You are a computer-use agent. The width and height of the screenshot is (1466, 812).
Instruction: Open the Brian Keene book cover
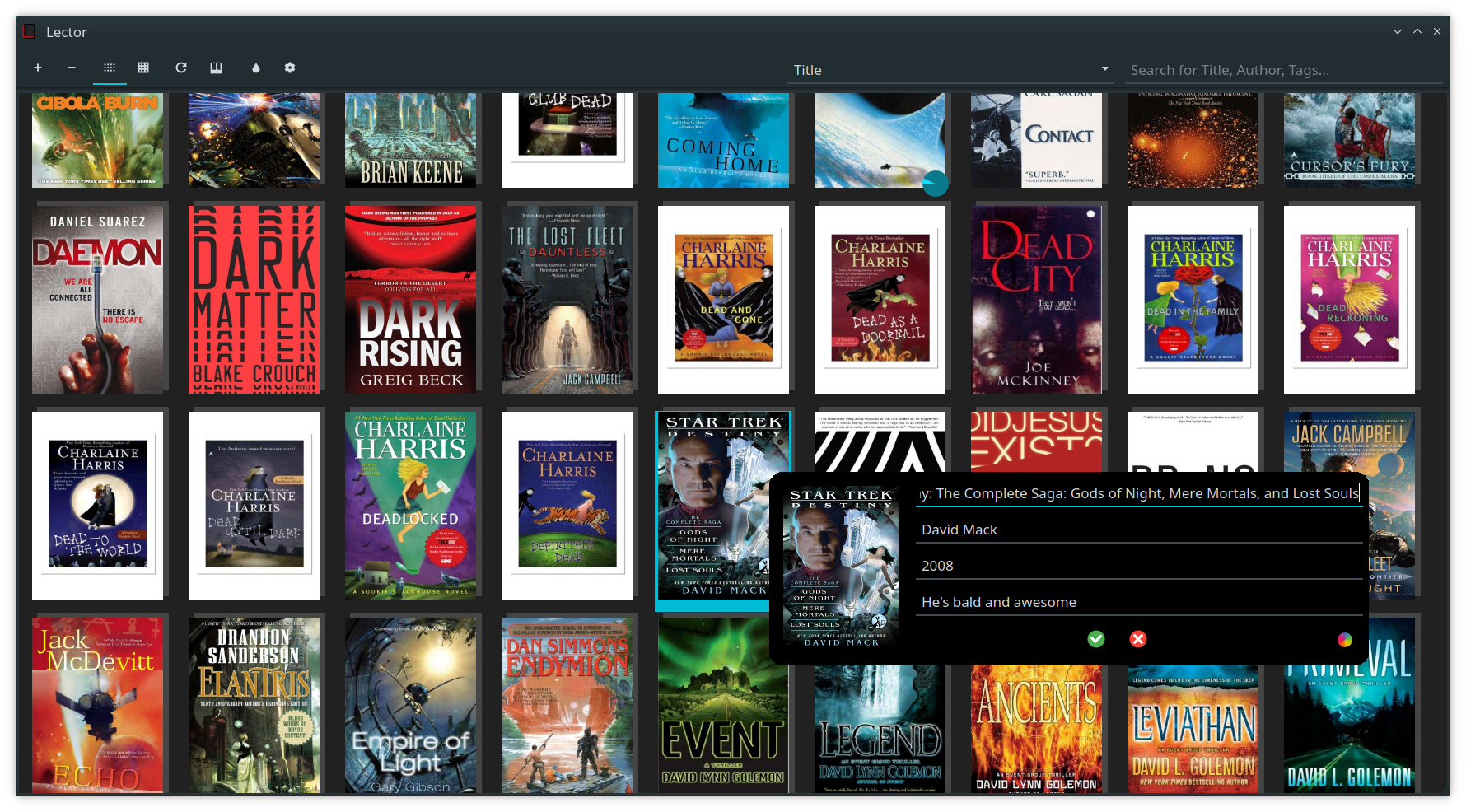(x=410, y=140)
